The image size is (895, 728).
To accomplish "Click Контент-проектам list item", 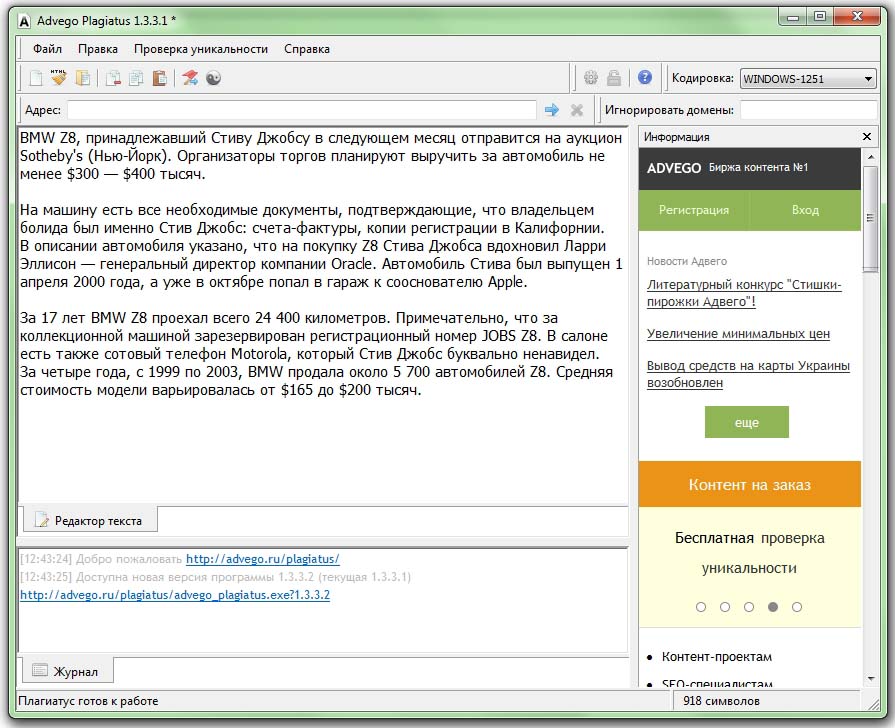I will (716, 657).
